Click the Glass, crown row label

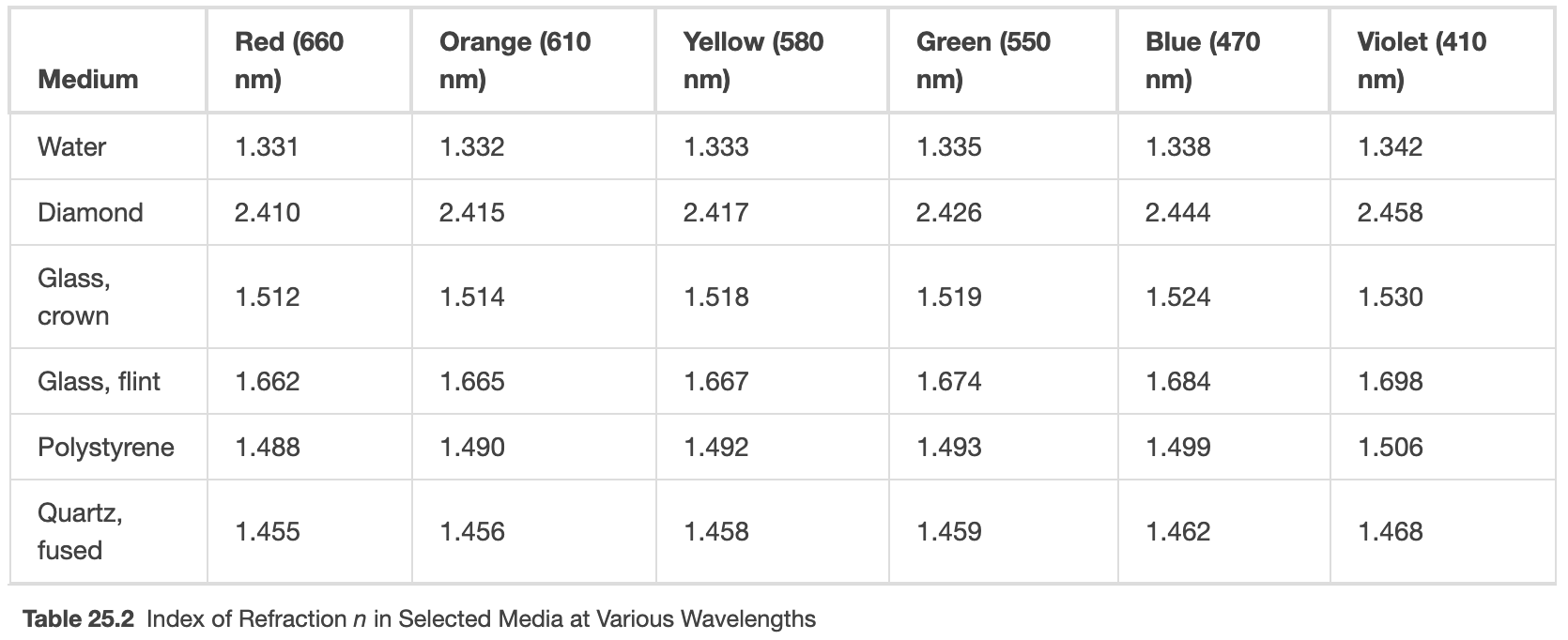[73, 297]
